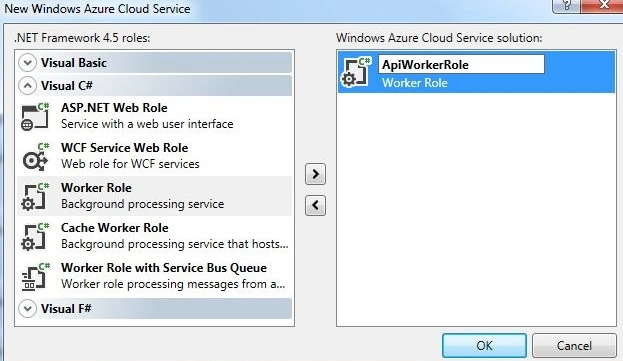Click 'Service with a web user interface' description
Screen dimensions: 623x361
147,124
